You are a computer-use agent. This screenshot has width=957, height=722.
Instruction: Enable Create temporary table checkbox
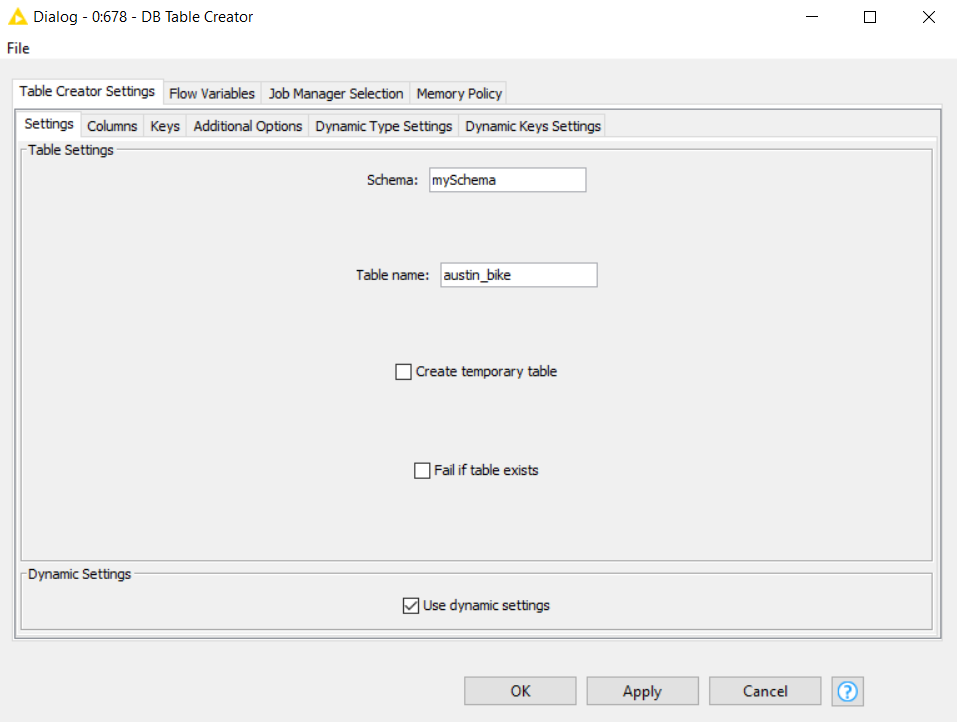pyautogui.click(x=403, y=372)
